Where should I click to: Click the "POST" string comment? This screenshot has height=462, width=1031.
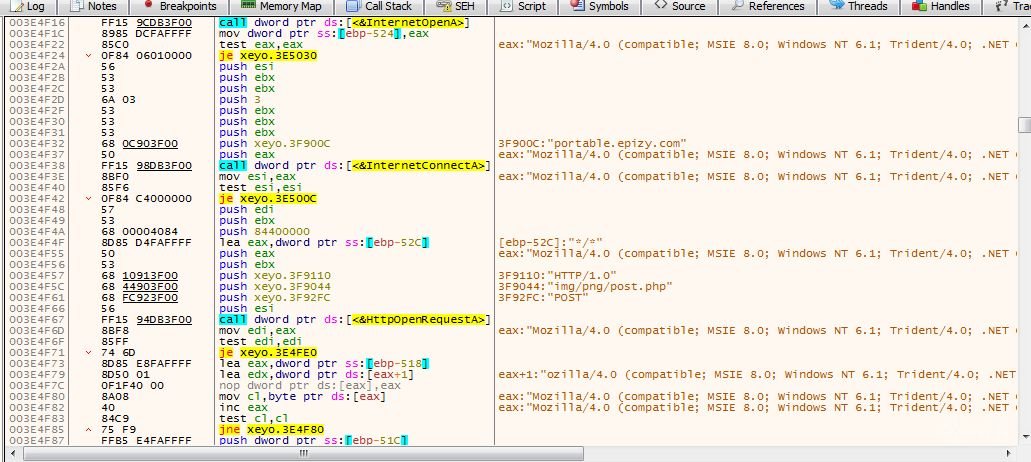[544, 298]
